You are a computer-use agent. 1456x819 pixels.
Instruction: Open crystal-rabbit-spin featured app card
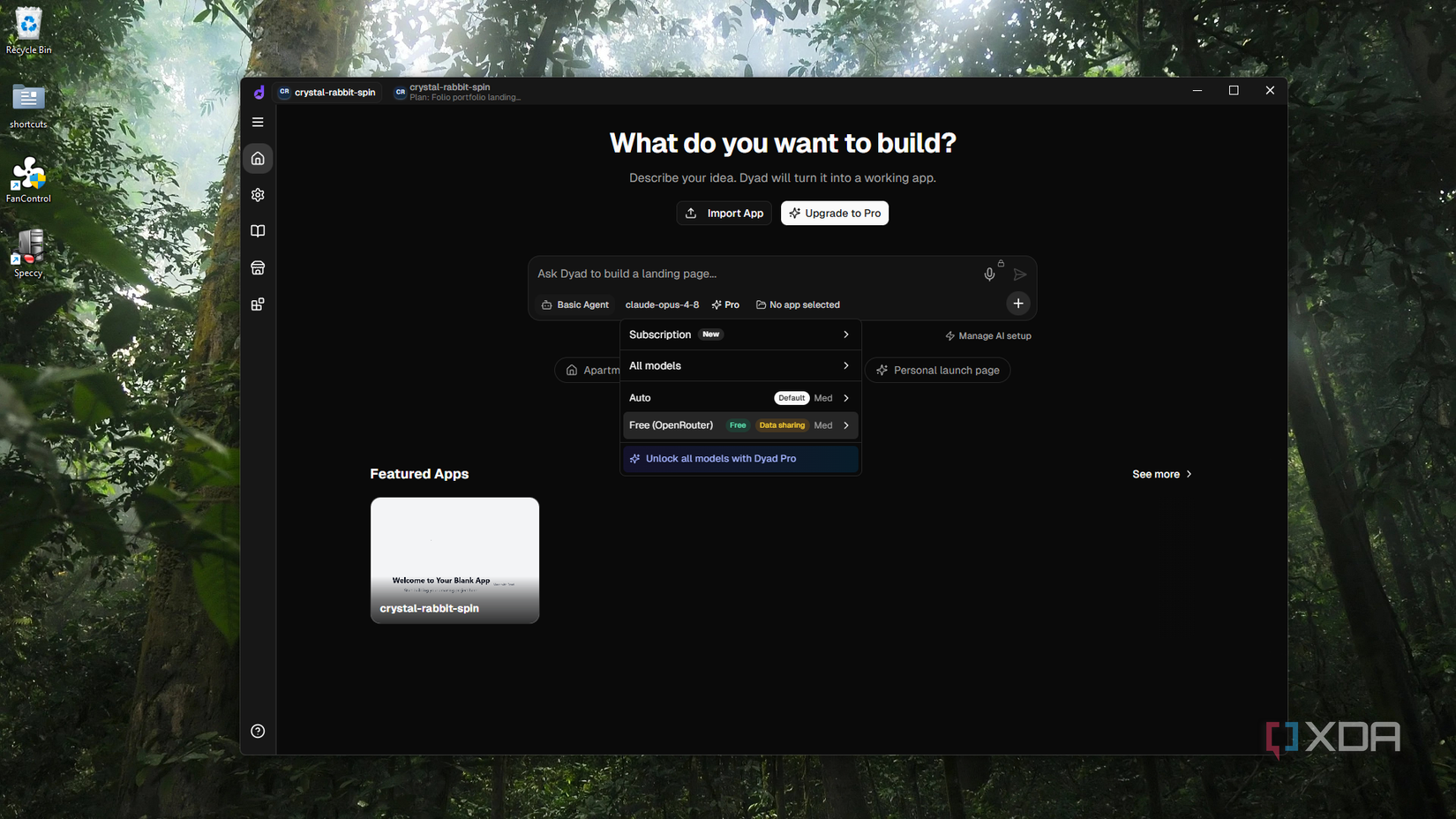[x=454, y=560]
